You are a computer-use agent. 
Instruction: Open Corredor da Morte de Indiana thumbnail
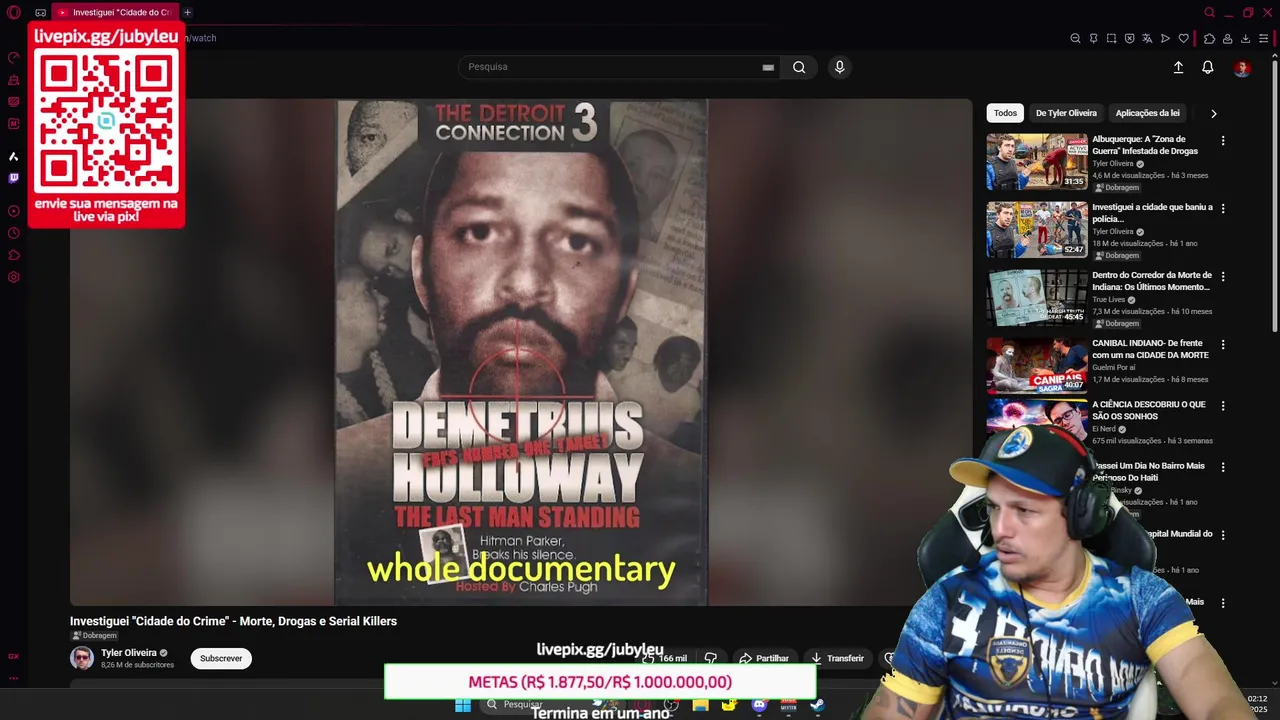click(1037, 298)
